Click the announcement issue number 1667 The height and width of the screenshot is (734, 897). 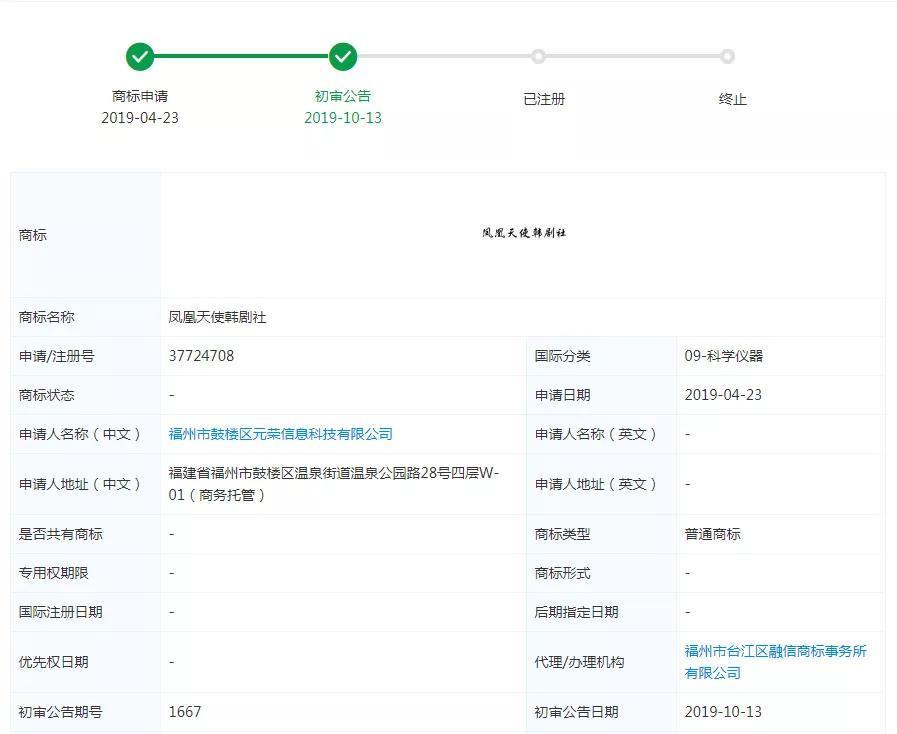(x=185, y=712)
